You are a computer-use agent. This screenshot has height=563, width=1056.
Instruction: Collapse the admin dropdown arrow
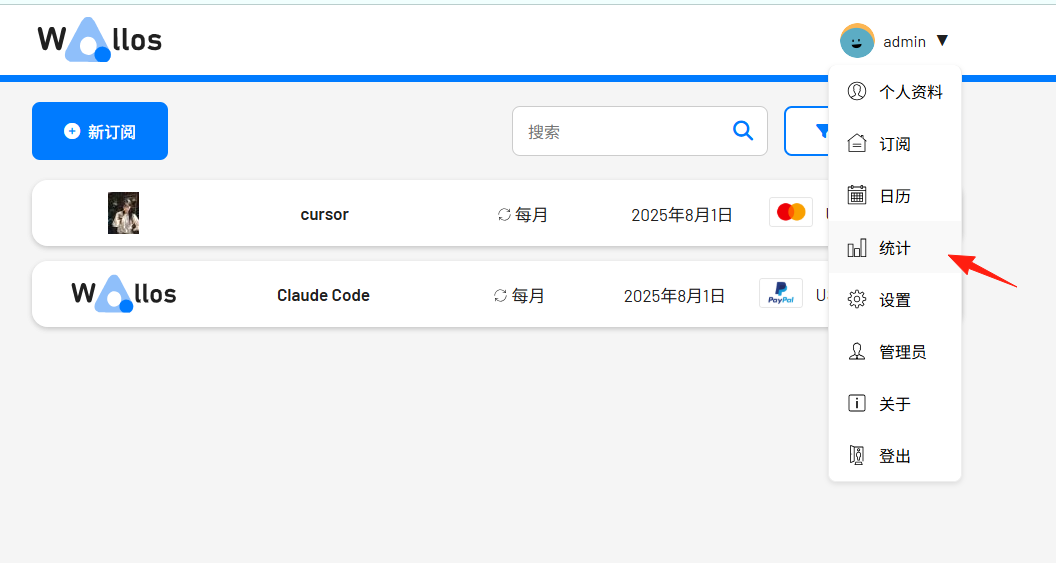click(942, 41)
